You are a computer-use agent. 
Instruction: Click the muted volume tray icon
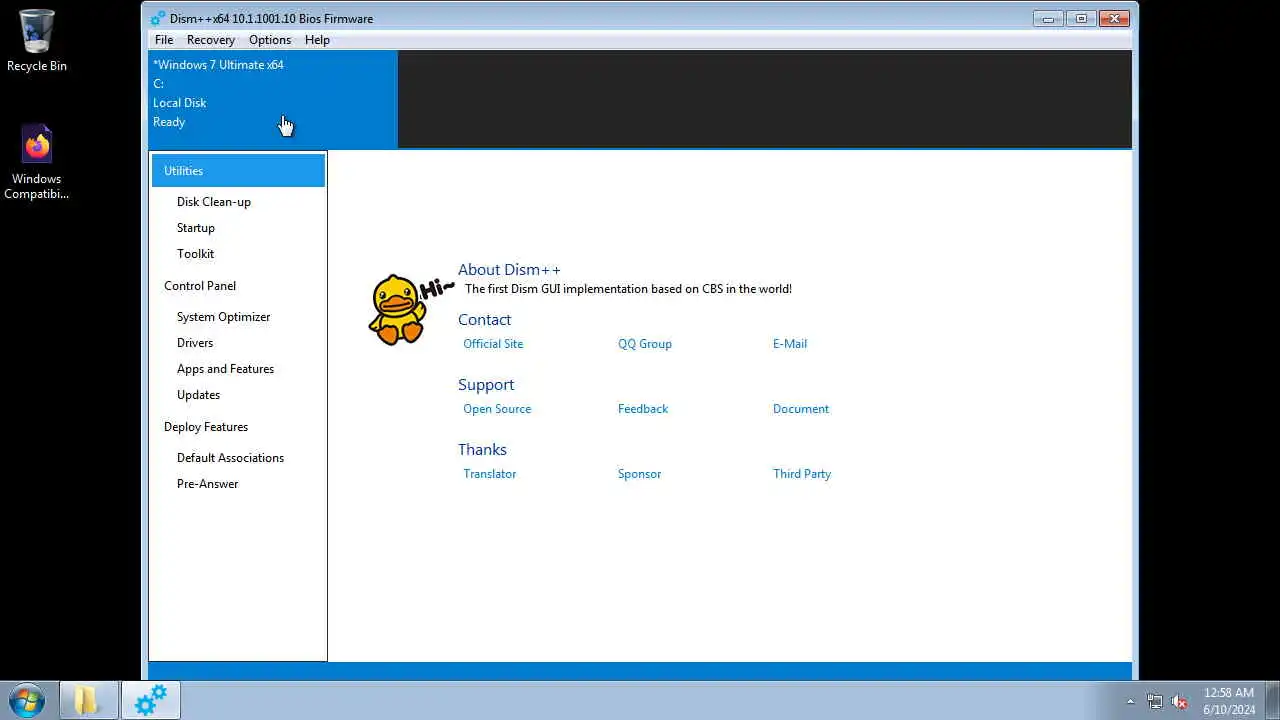coord(1179,701)
